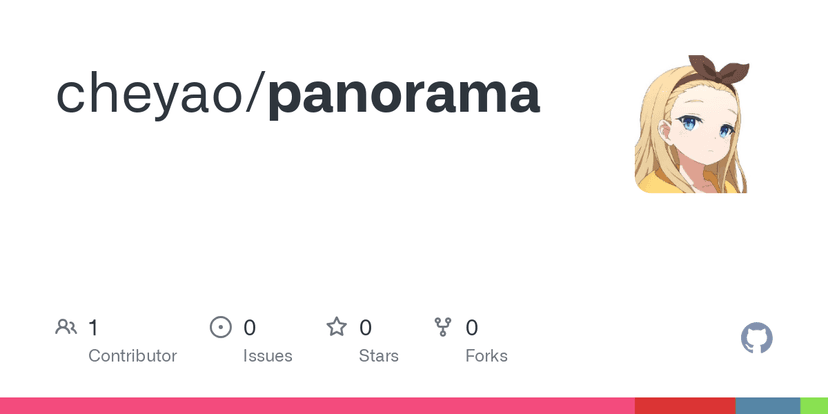Click the zero count above Forks
The image size is (828, 414).
pyautogui.click(x=472, y=327)
